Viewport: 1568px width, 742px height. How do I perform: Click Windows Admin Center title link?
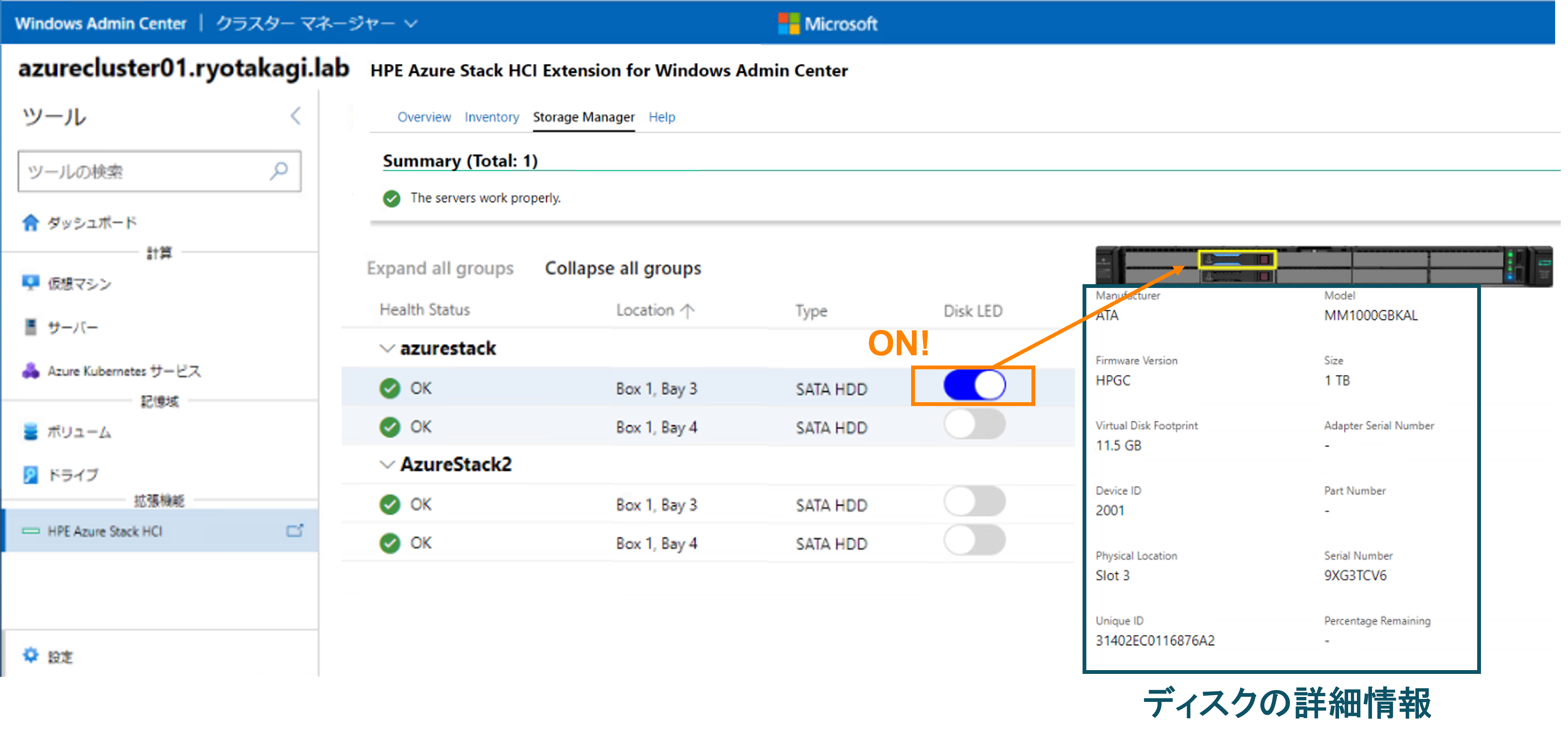pos(100,24)
